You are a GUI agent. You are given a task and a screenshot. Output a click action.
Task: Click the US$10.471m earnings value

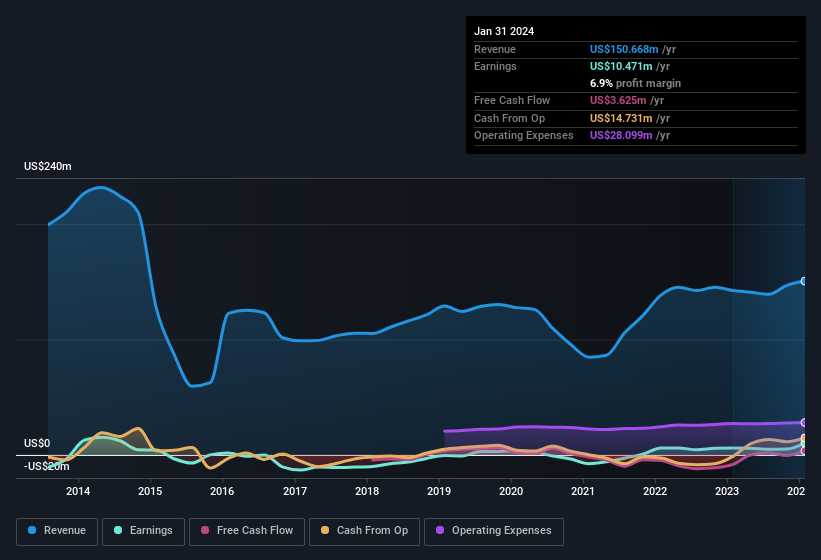click(x=621, y=66)
